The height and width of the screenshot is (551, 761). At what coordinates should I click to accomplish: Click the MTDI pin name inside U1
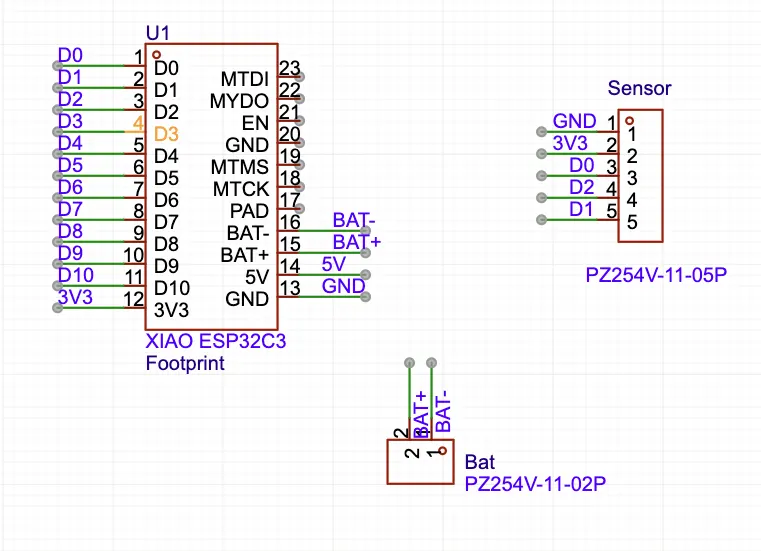[245, 79]
